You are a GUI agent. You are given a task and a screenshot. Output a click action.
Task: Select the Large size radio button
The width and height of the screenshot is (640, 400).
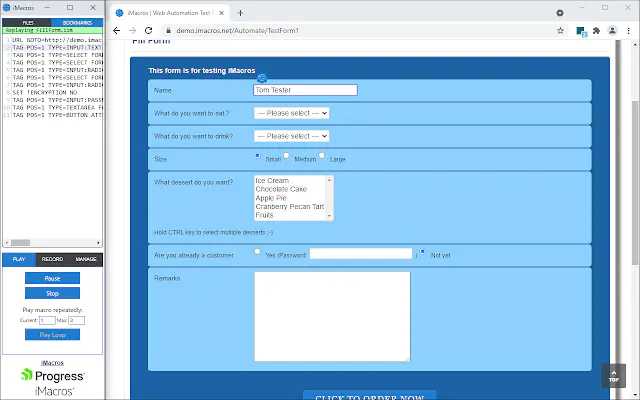pos(321,156)
